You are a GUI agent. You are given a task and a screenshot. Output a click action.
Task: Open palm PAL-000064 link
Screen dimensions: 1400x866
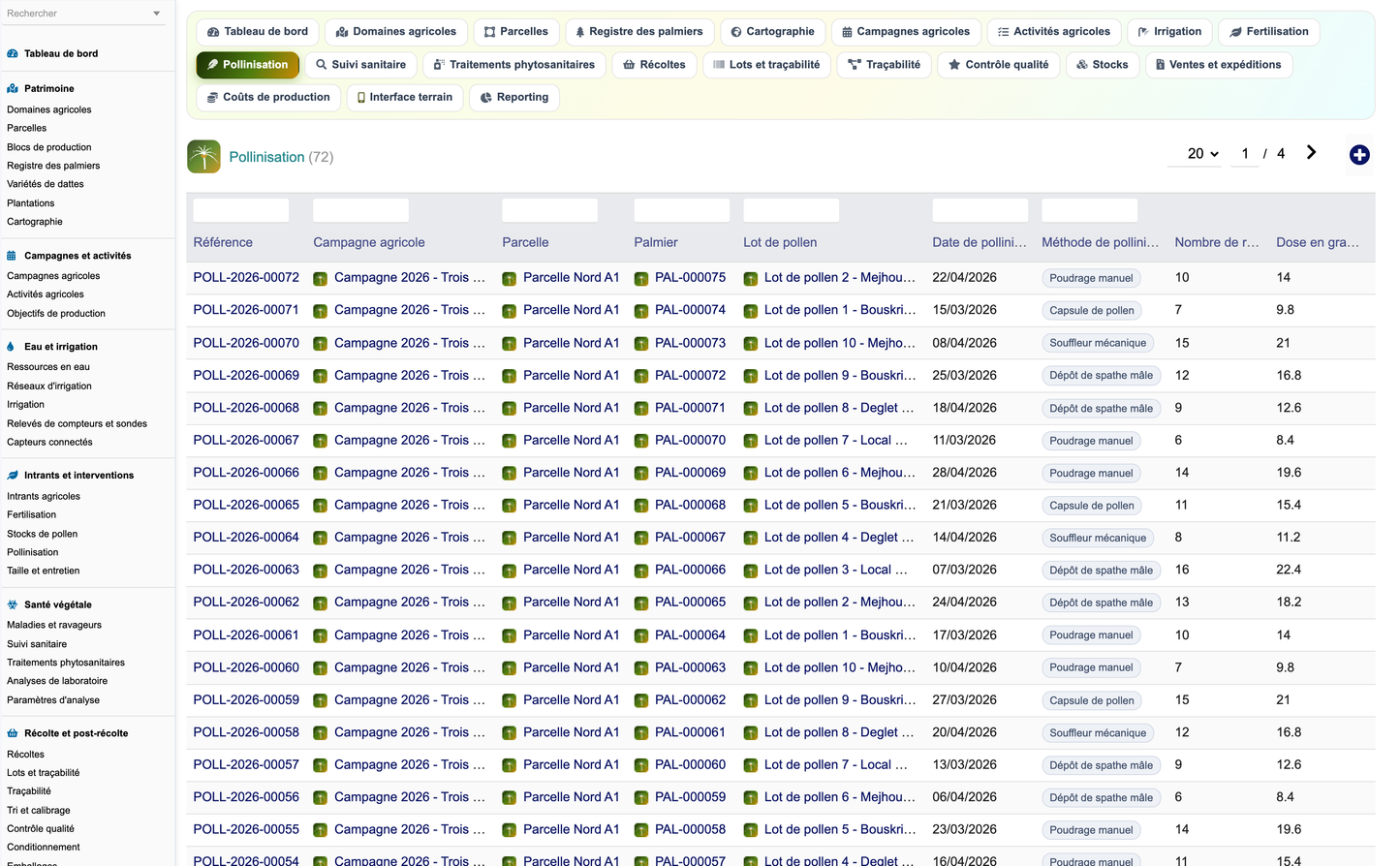[x=690, y=635]
